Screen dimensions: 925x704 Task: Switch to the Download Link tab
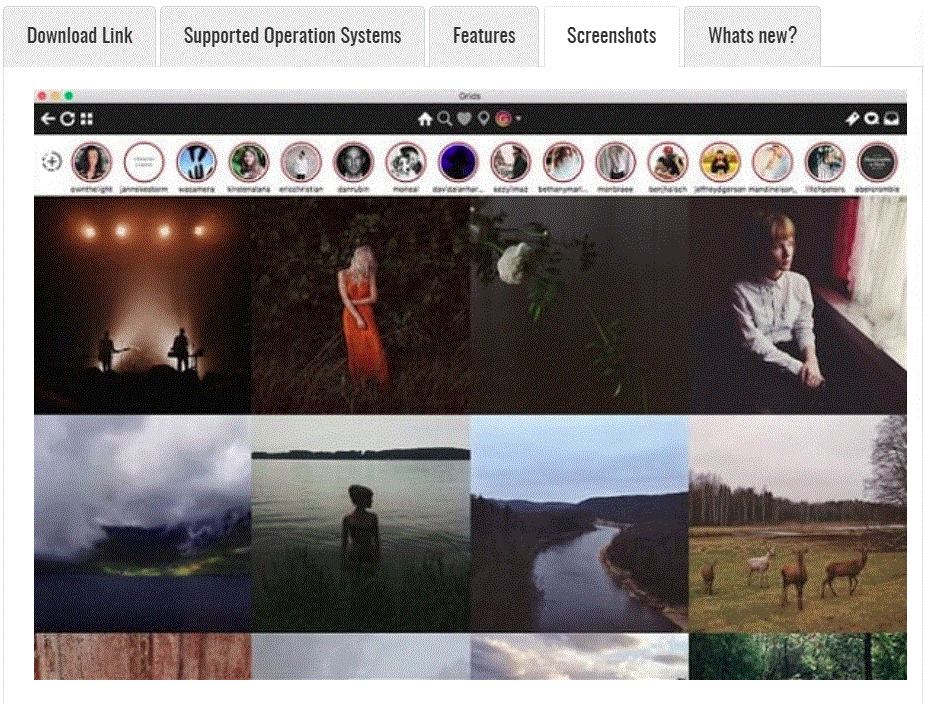click(x=80, y=36)
